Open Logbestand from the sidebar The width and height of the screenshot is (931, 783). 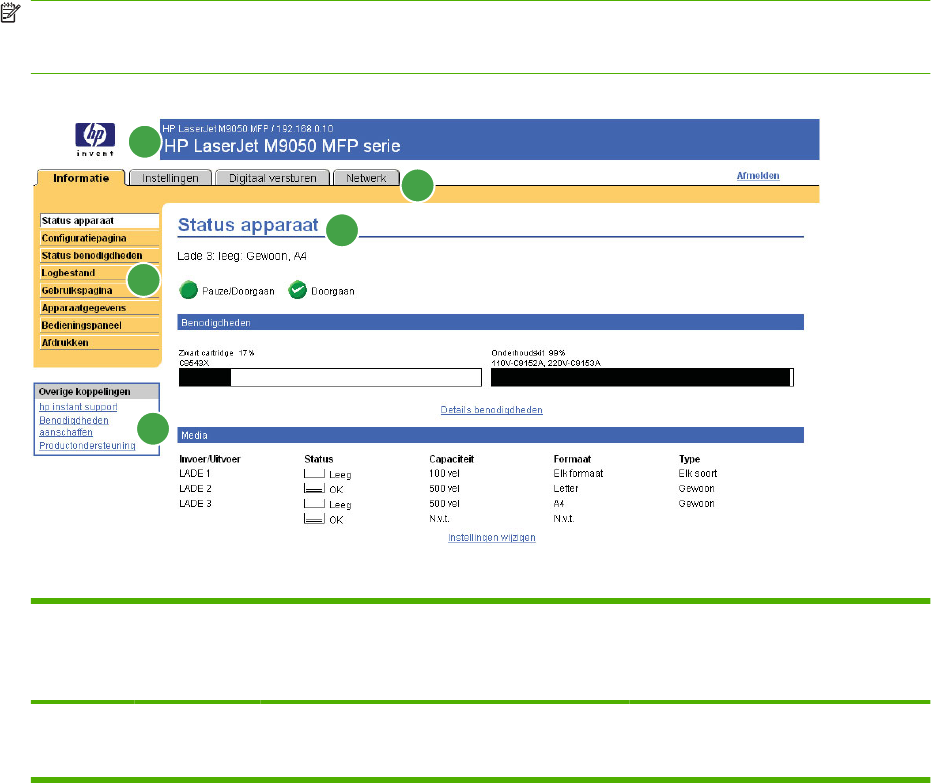(x=99, y=273)
